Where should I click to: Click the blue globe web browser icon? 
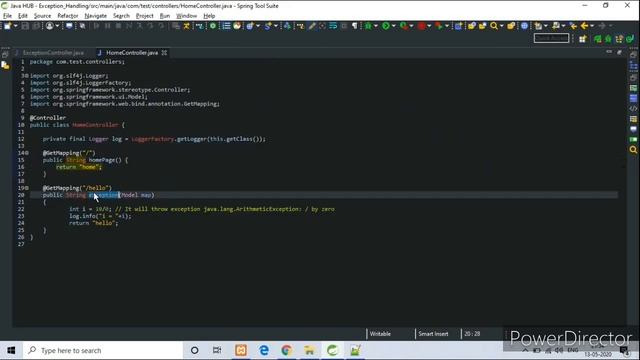coord(524,26)
